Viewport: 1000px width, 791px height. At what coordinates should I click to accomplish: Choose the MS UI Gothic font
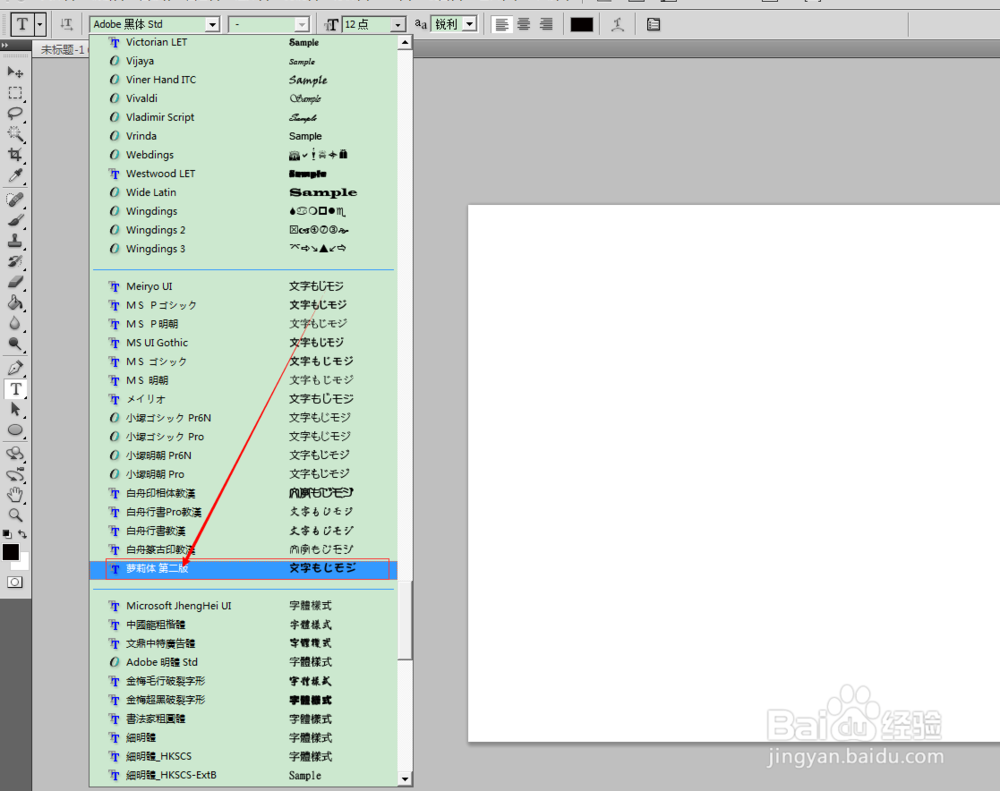[x=244, y=343]
